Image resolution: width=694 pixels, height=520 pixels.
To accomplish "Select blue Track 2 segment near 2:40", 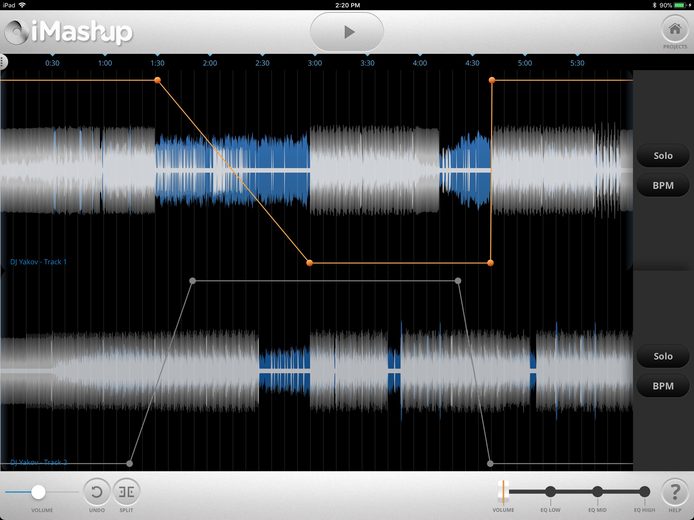I will pyautogui.click(x=284, y=371).
